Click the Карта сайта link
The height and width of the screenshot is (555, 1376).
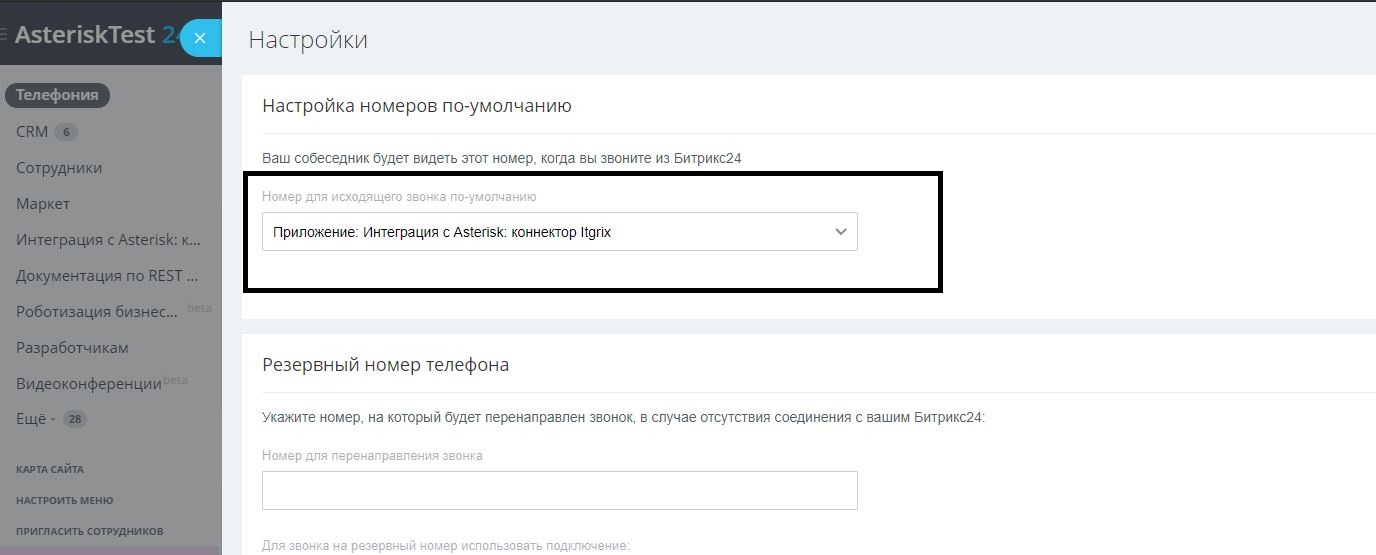(x=50, y=469)
